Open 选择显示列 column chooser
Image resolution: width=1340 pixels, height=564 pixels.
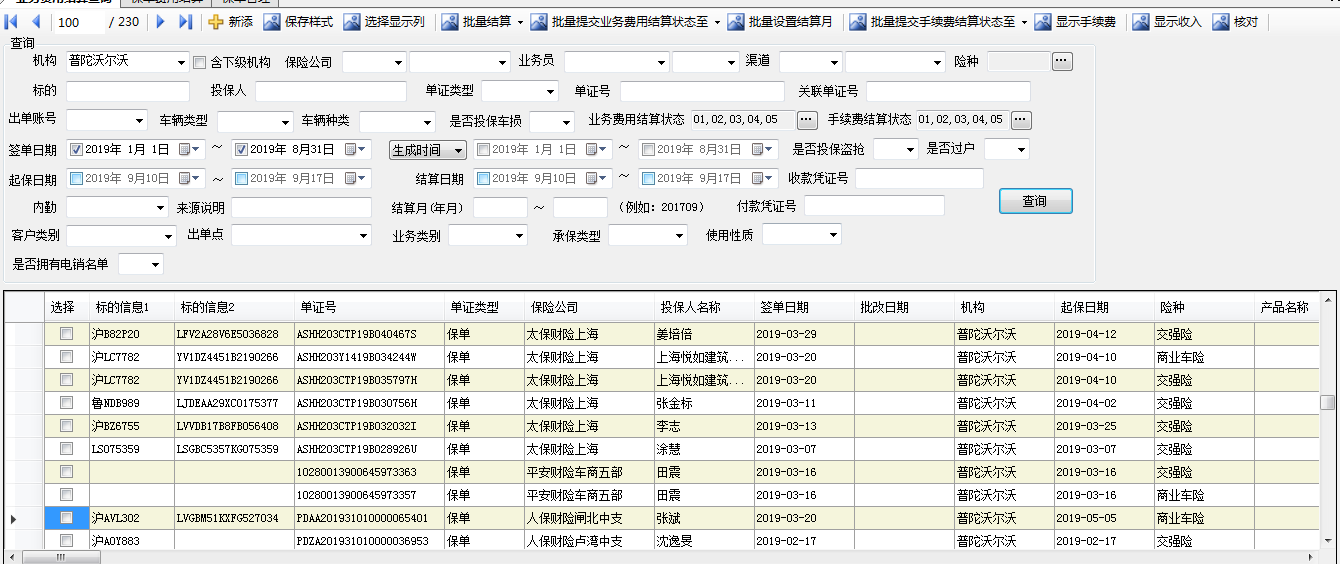352,22
